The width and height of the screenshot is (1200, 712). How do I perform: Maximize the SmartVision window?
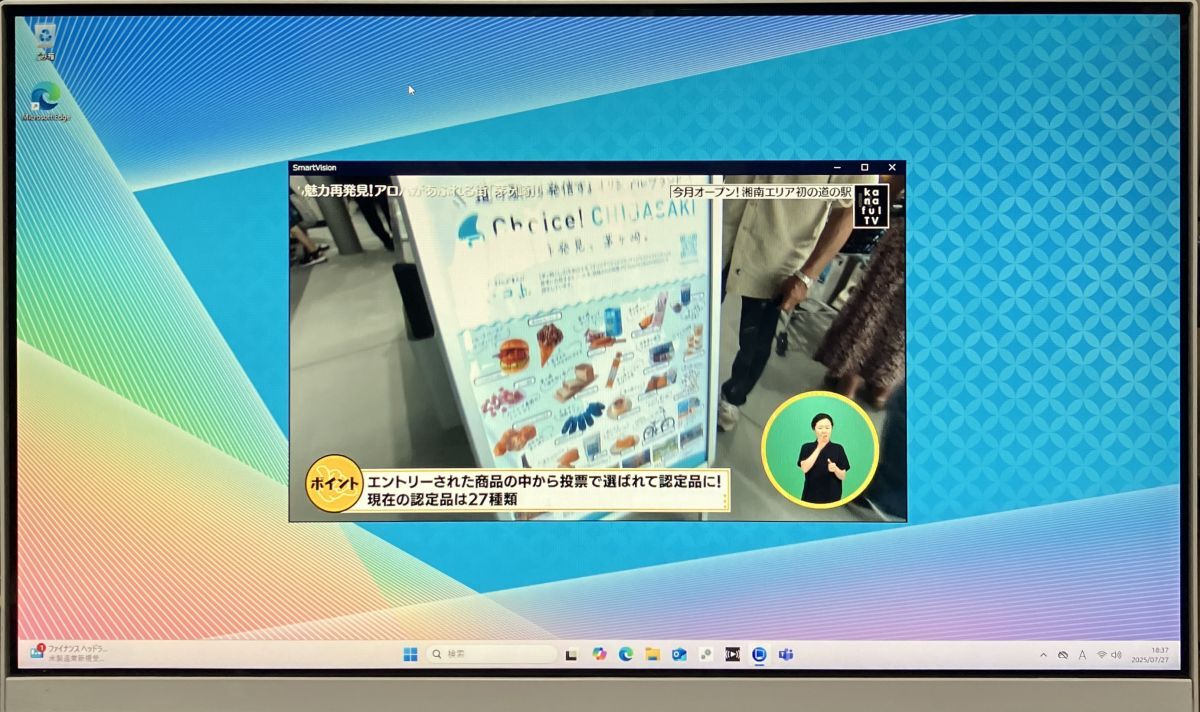(x=865, y=167)
